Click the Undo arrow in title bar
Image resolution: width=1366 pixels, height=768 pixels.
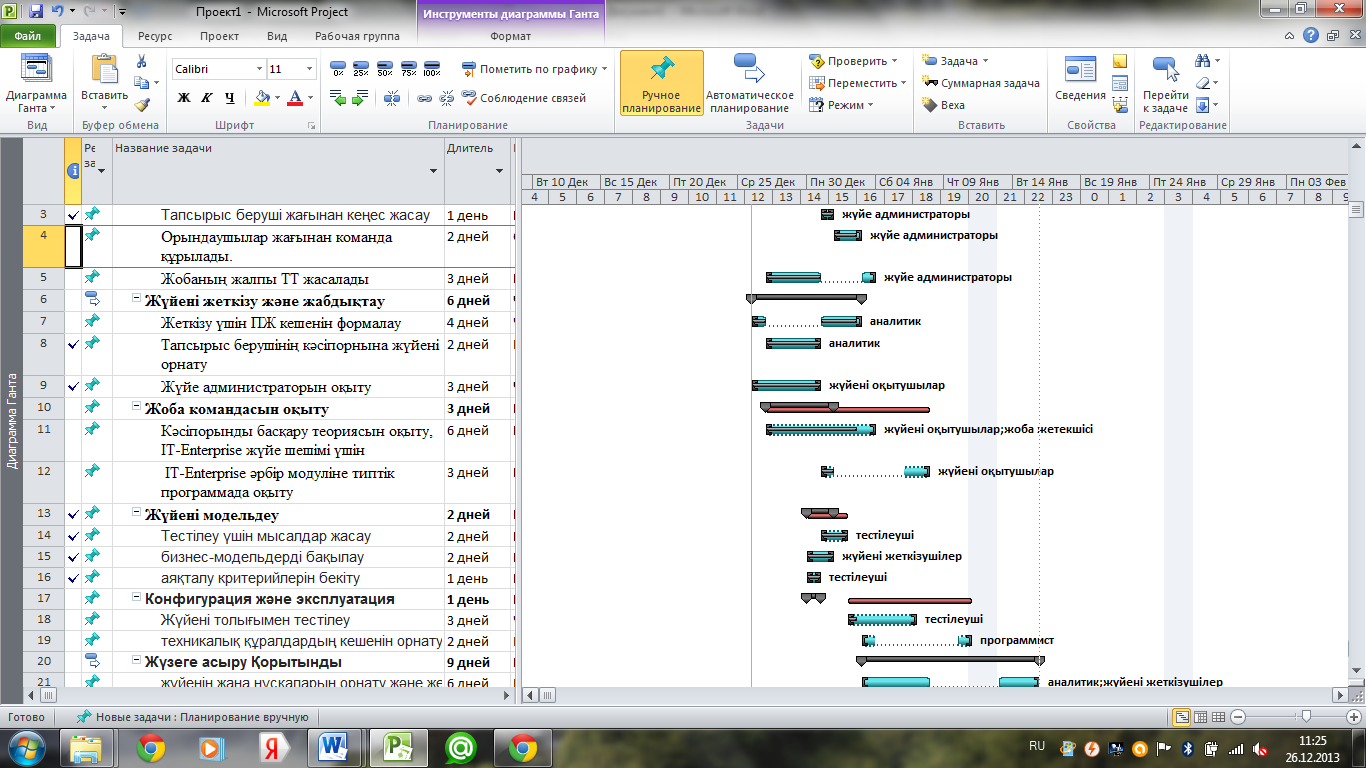click(x=57, y=12)
